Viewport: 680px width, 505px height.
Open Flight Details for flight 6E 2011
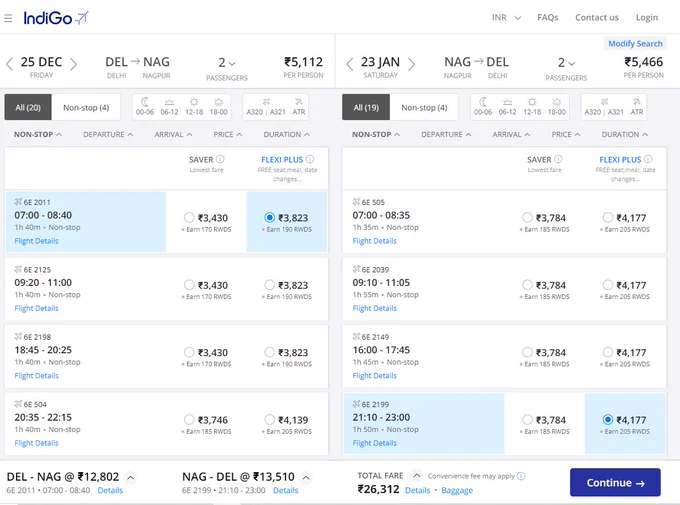coord(36,241)
